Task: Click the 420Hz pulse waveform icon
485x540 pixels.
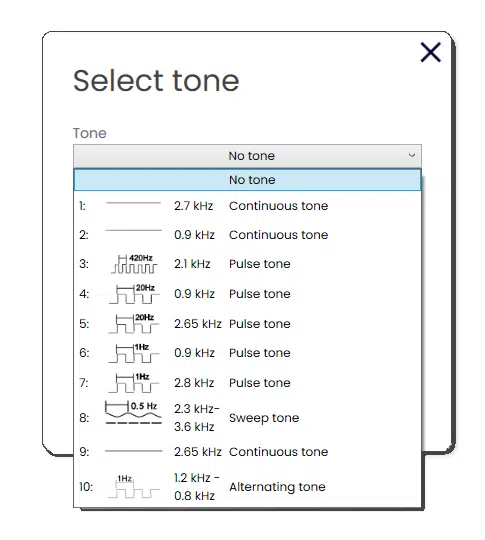Action: [134, 264]
